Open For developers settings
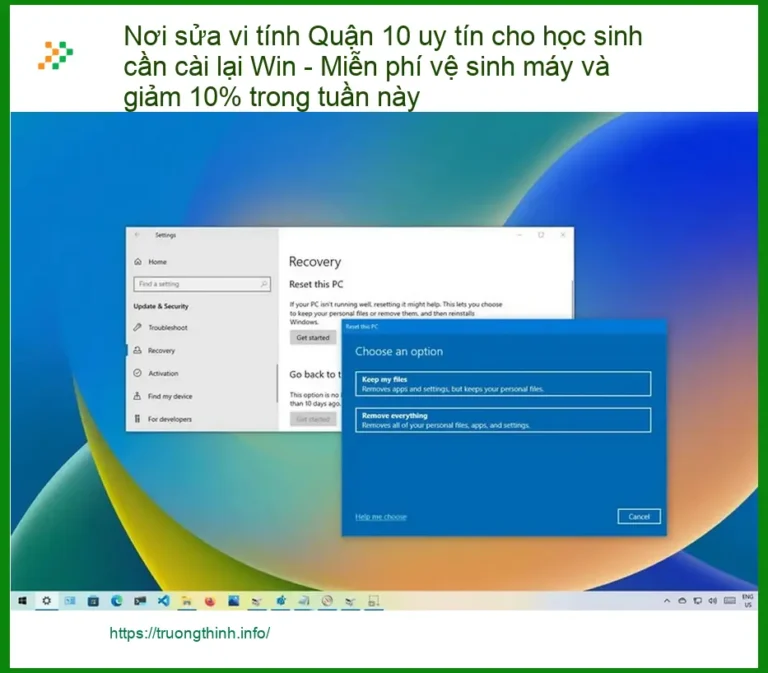 click(169, 419)
